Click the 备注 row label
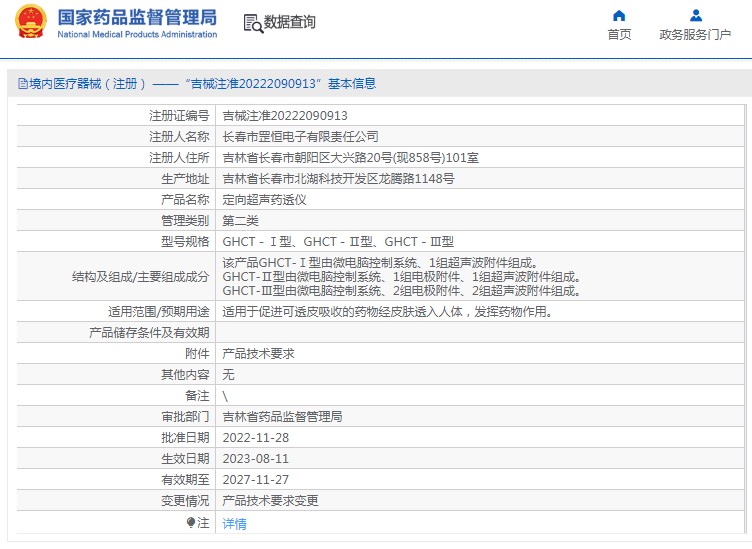 [x=197, y=396]
